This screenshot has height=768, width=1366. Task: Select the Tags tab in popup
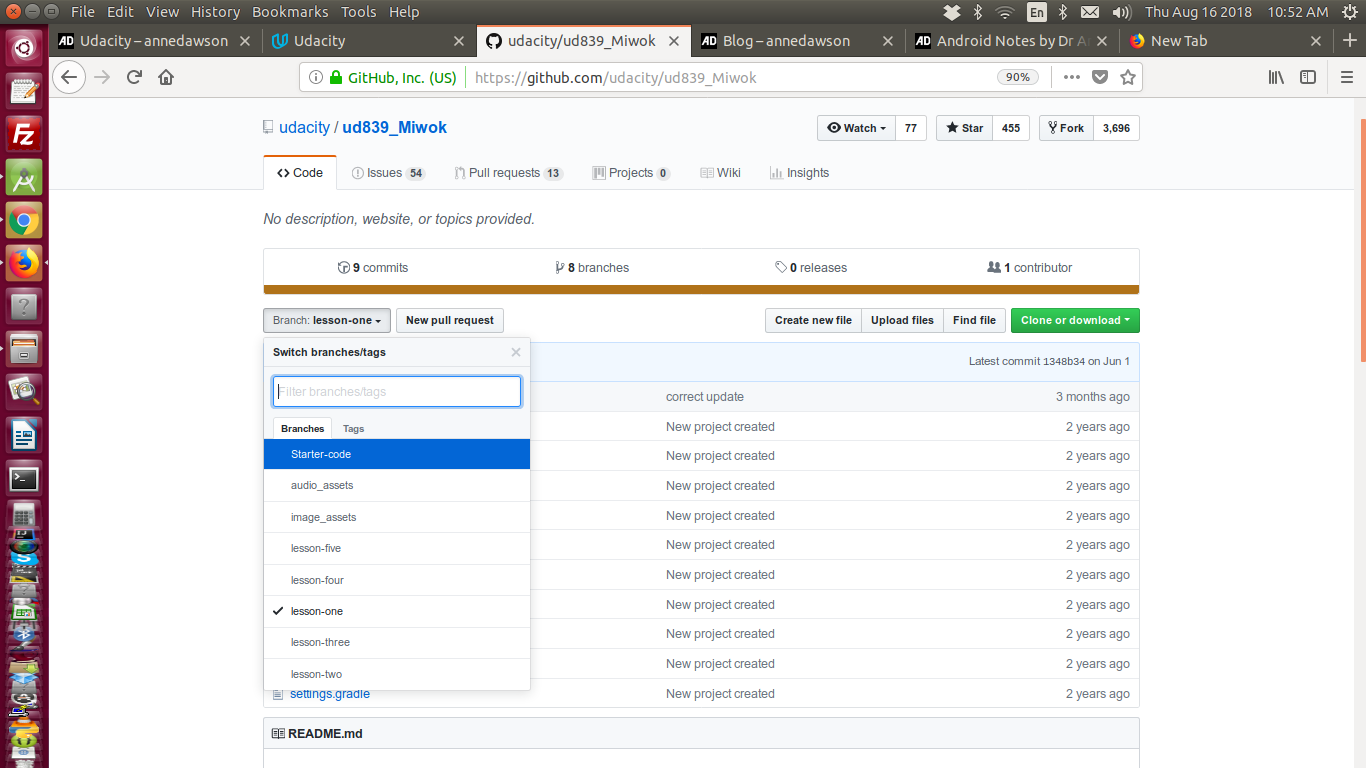(x=353, y=428)
